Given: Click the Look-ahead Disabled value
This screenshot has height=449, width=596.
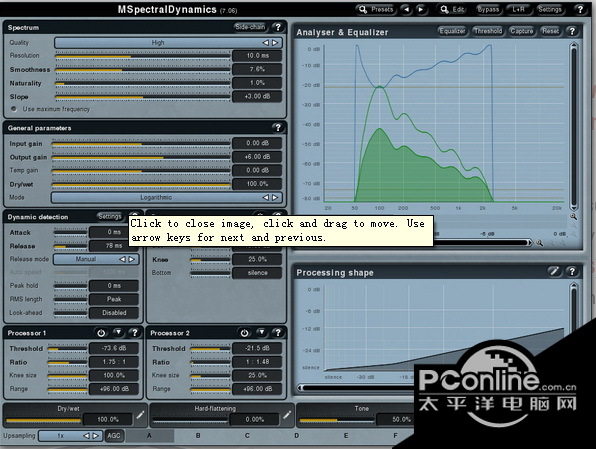Looking at the screenshot, I should coord(114,313).
